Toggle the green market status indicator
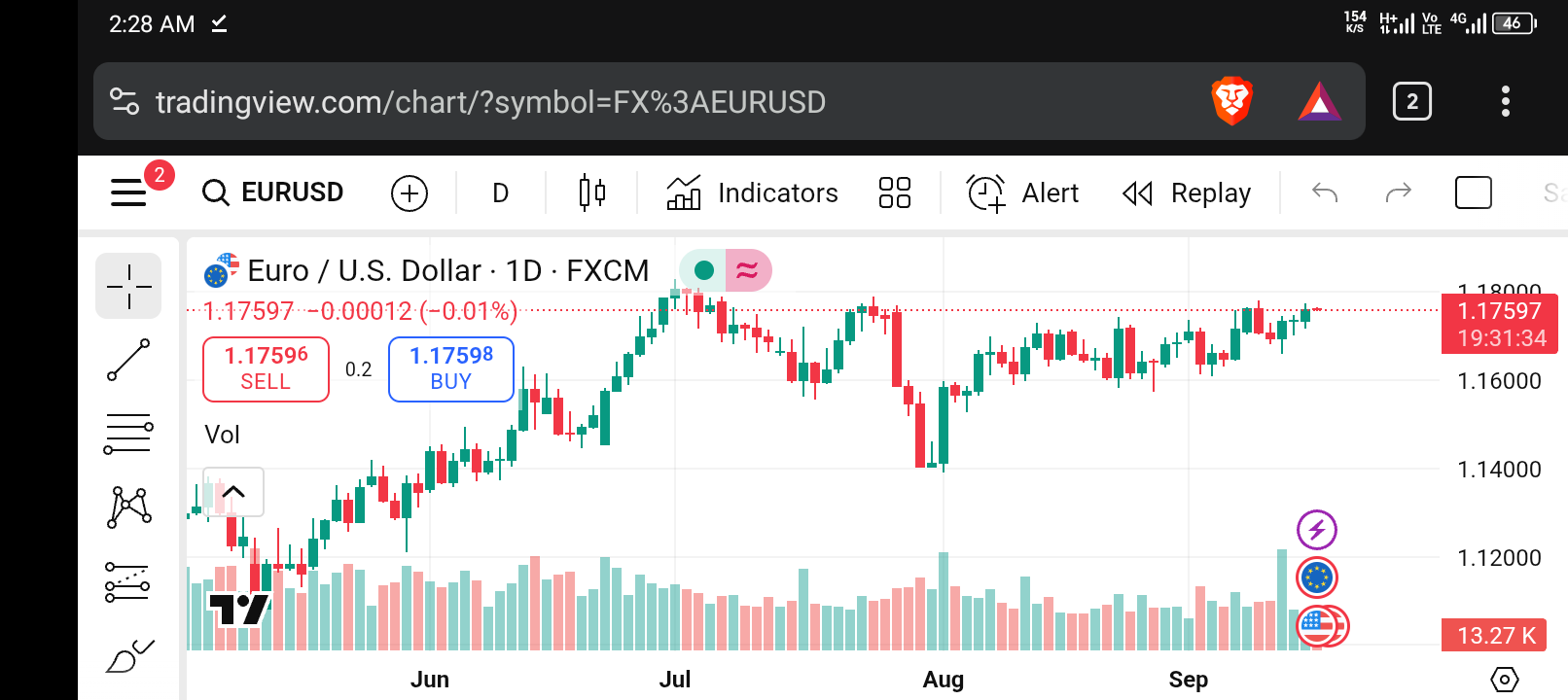The height and width of the screenshot is (700, 1568). click(x=704, y=270)
